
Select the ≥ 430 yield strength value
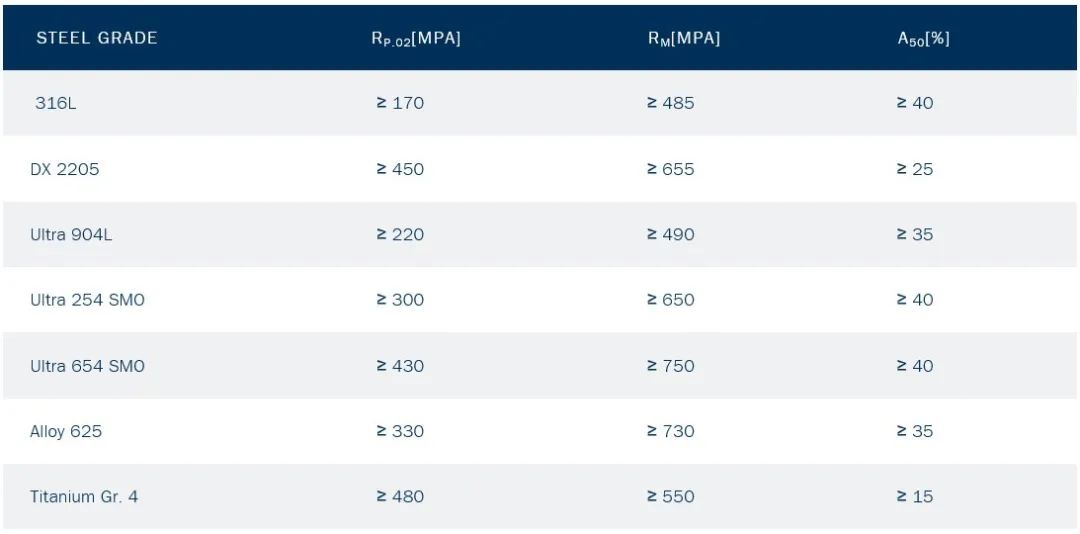(400, 366)
